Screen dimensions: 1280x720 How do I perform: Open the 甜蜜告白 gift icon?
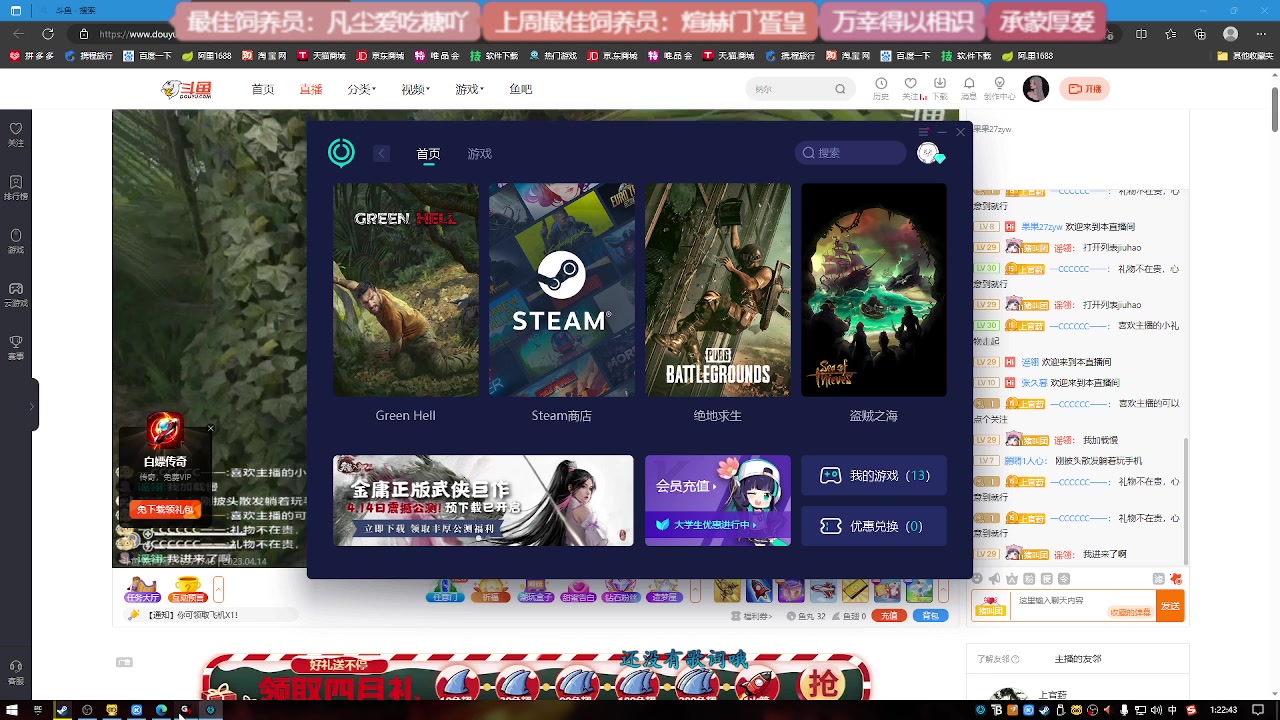578,591
